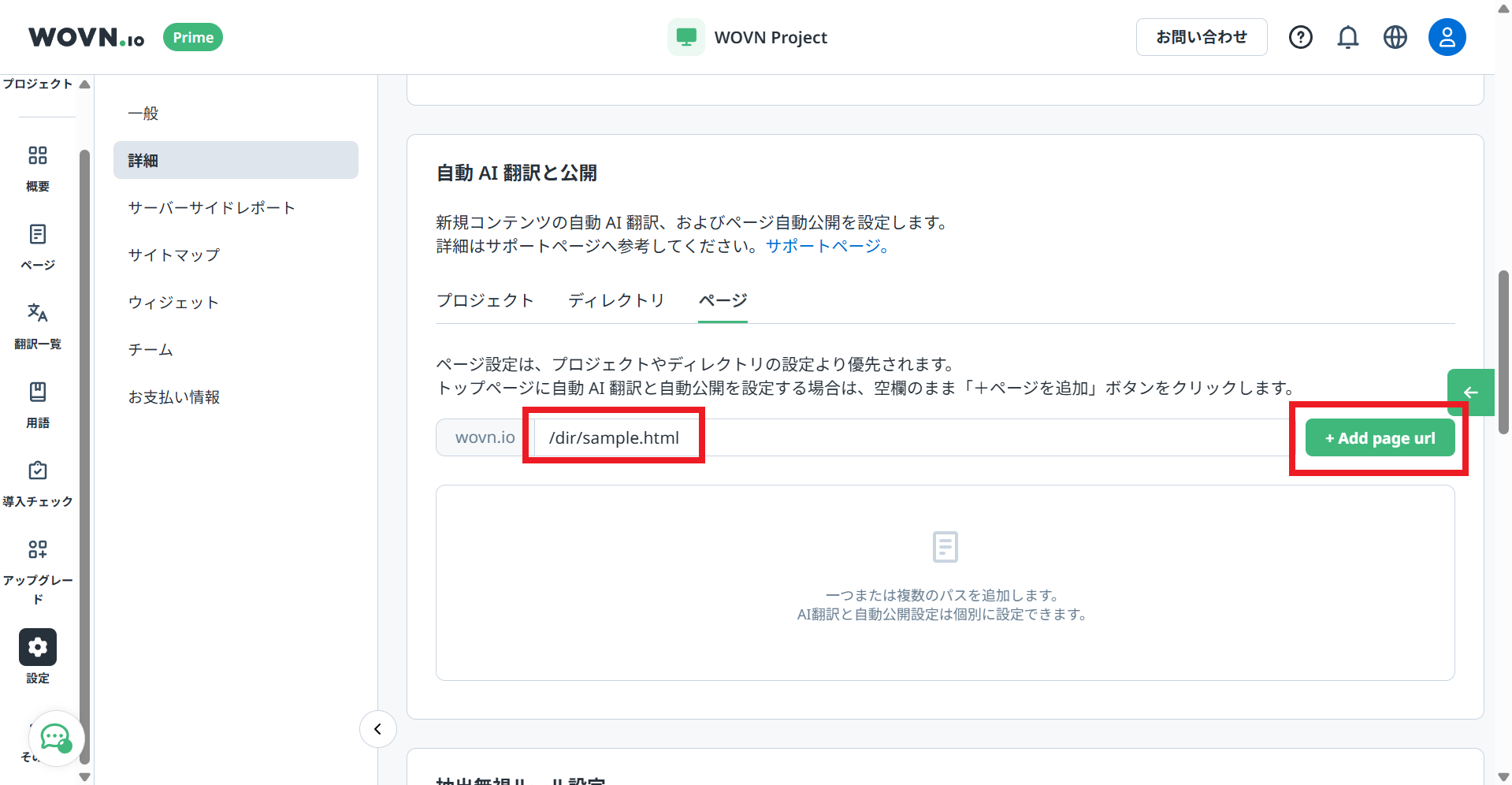Screen dimensions: 1512x785
Task: Collapse the プロジェクト sidebar section
Action: tap(84, 83)
